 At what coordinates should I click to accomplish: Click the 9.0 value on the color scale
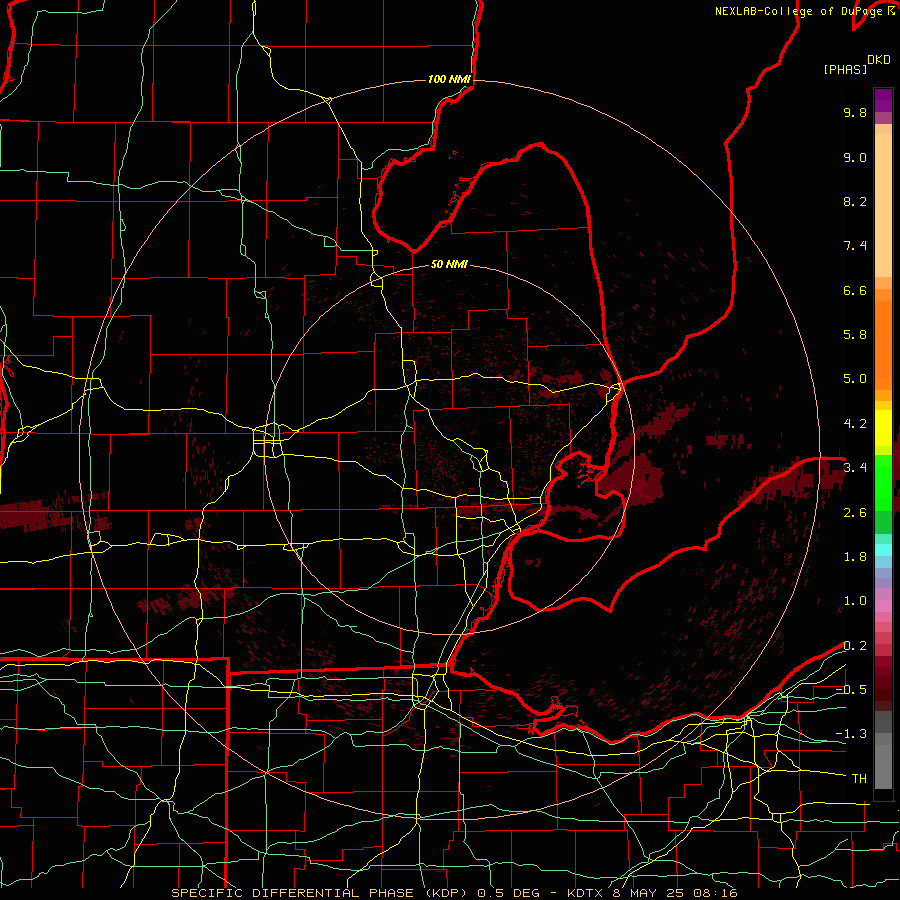(855, 157)
